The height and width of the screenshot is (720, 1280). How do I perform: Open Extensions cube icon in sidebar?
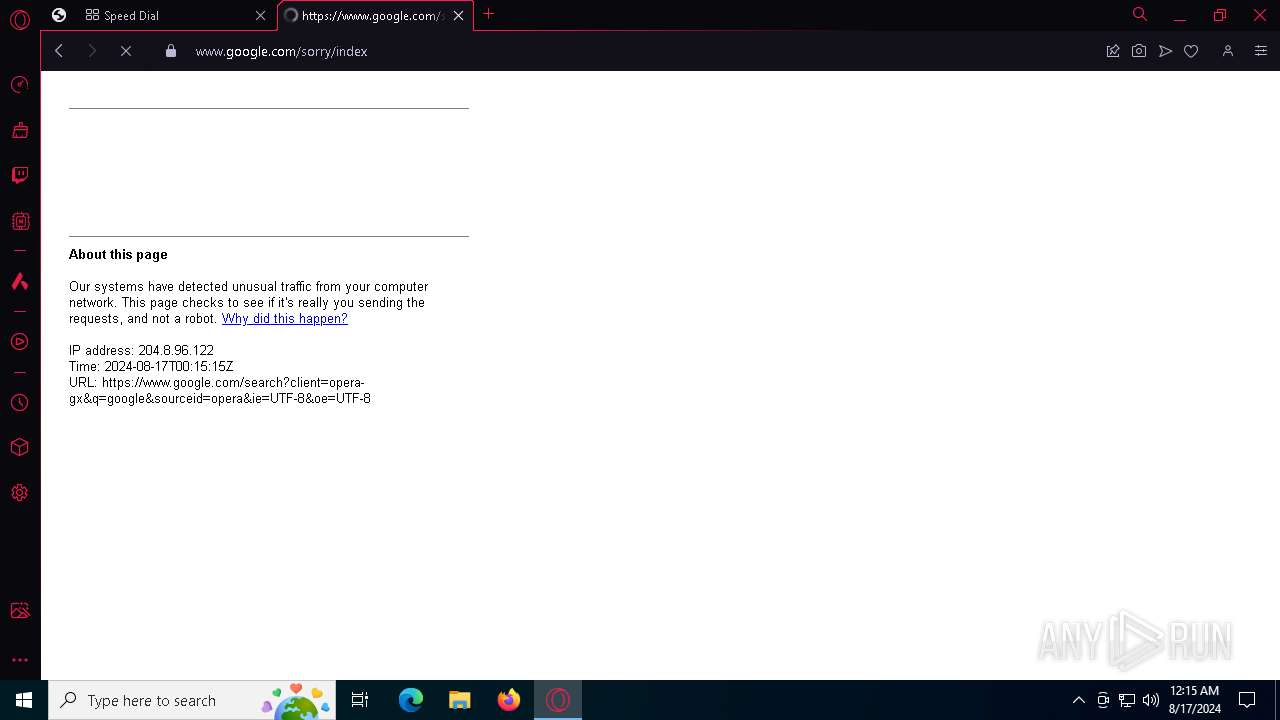point(19,447)
